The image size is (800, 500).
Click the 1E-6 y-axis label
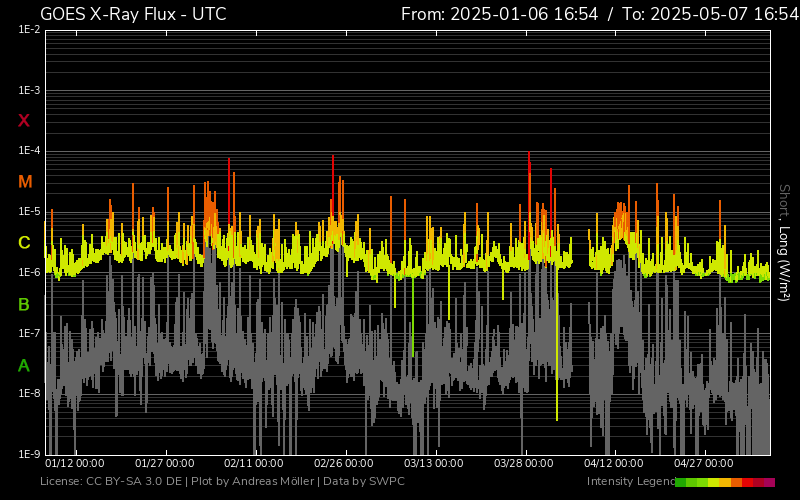[30, 272]
